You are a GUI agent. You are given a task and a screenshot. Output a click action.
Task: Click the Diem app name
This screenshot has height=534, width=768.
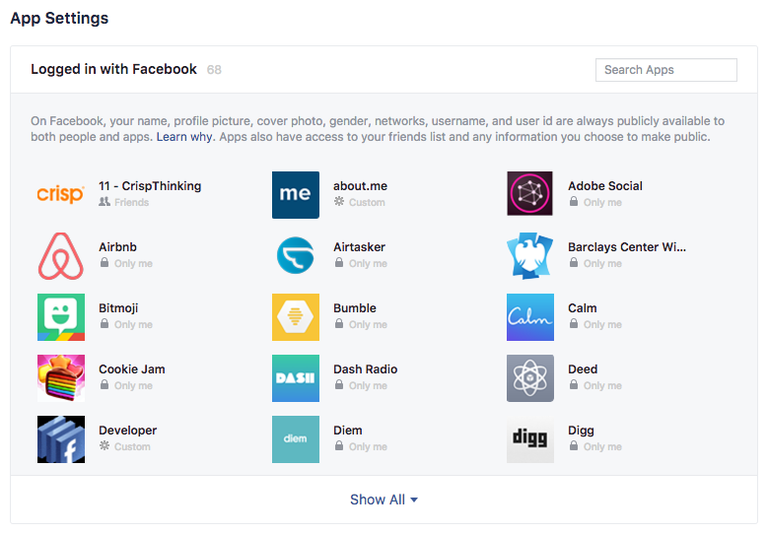tap(348, 430)
